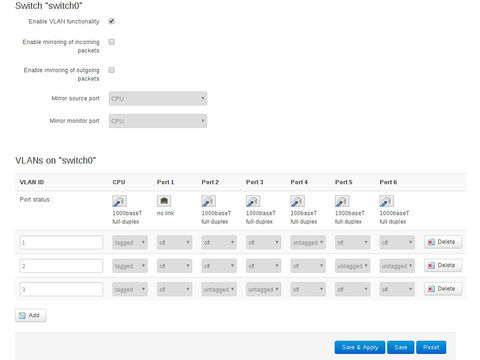Viewport: 480px width, 360px height.
Task: Click the CPU port status icon
Action: (x=119, y=201)
